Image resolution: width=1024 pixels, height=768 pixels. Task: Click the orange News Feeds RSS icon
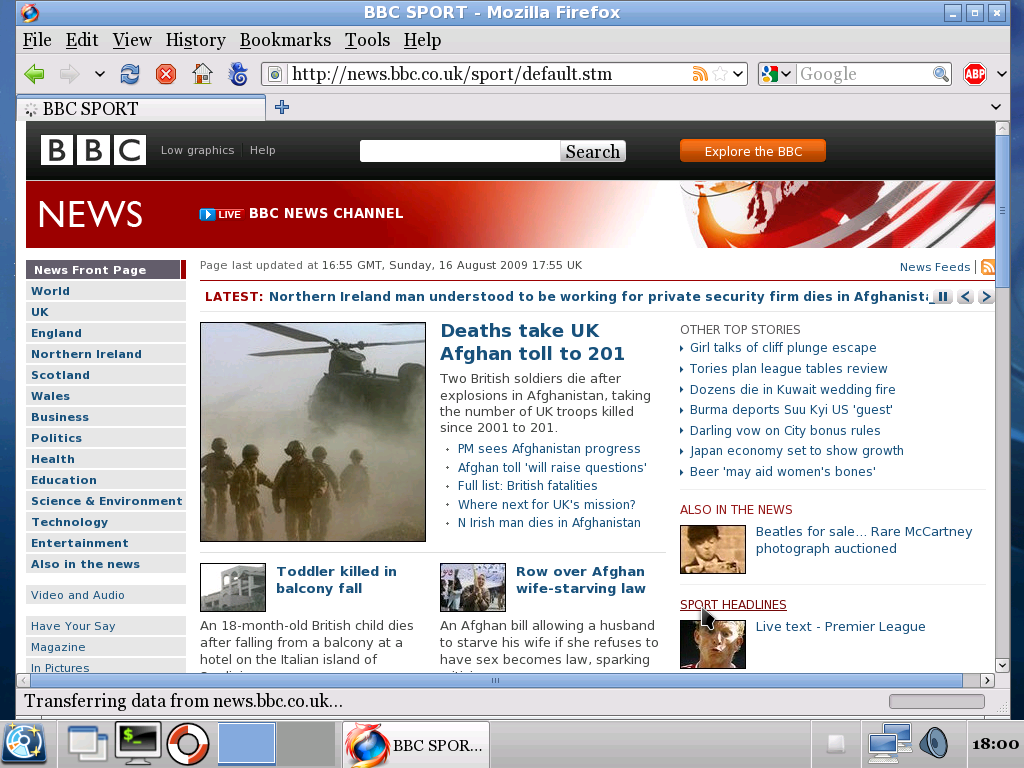click(x=987, y=266)
